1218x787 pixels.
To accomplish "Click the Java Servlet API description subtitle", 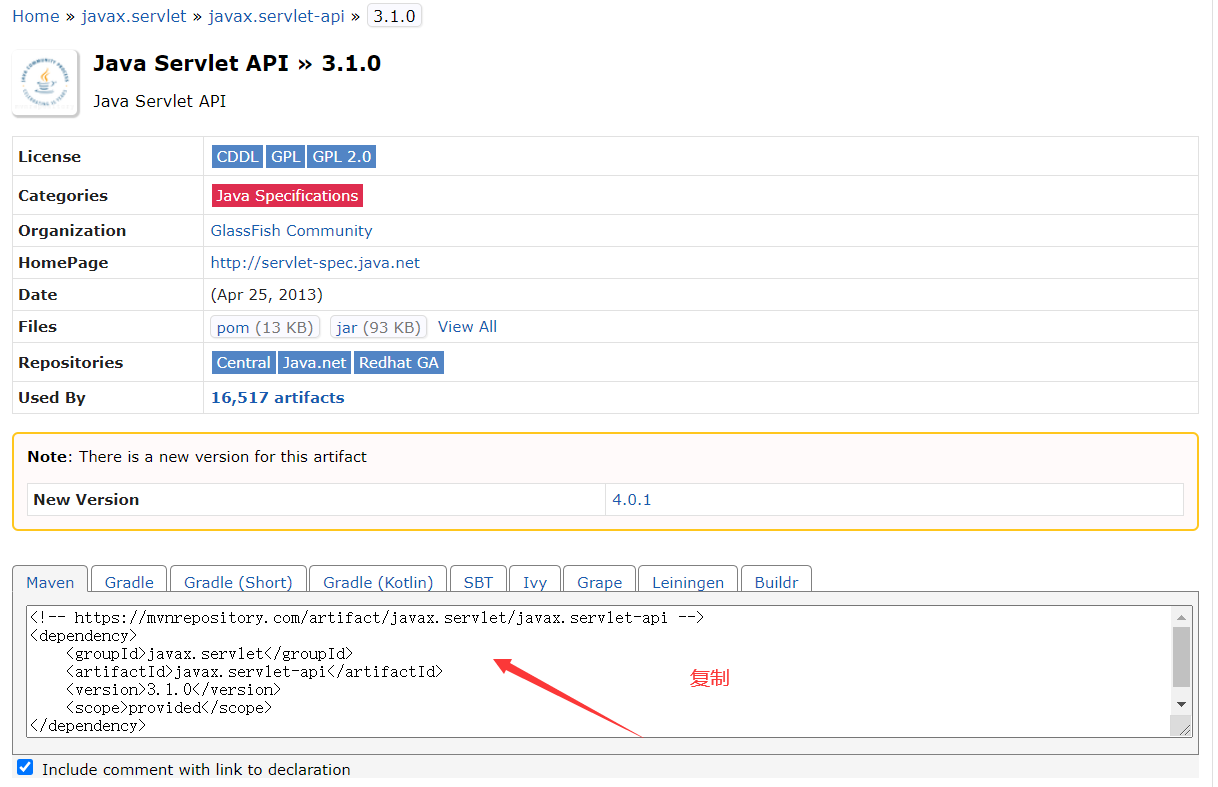I will click(x=160, y=101).
